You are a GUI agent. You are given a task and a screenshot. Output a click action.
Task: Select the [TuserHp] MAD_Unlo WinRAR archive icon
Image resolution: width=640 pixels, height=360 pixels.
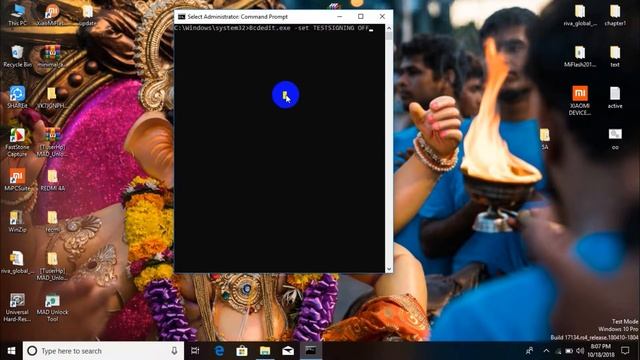(x=52, y=142)
